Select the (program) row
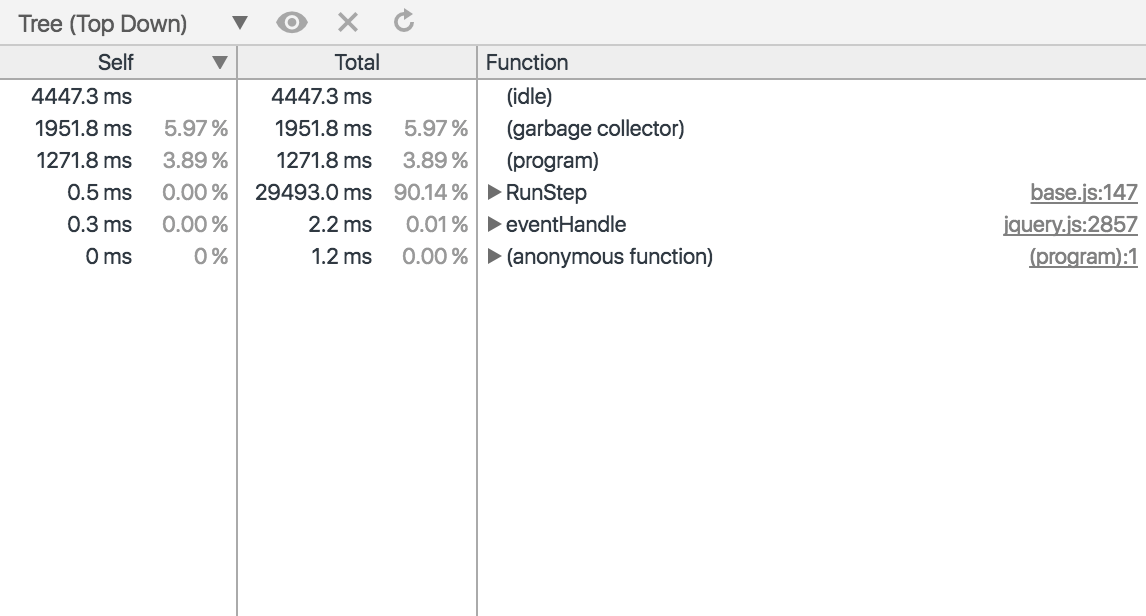1146x616 pixels. 552,161
